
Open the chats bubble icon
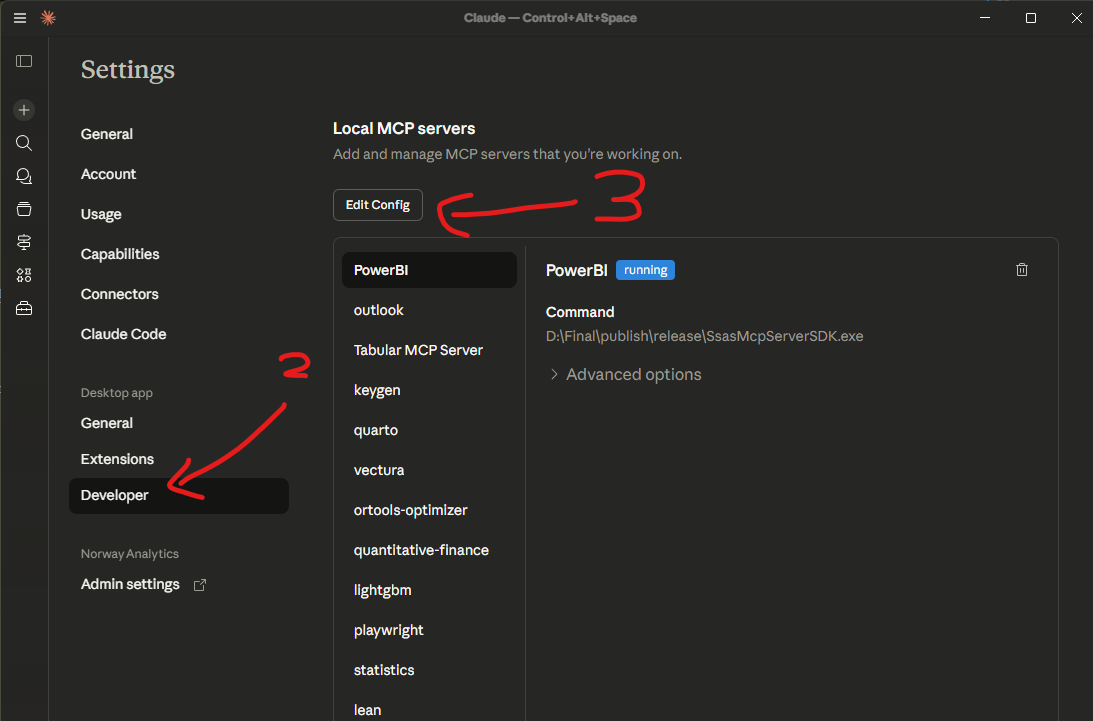point(24,176)
